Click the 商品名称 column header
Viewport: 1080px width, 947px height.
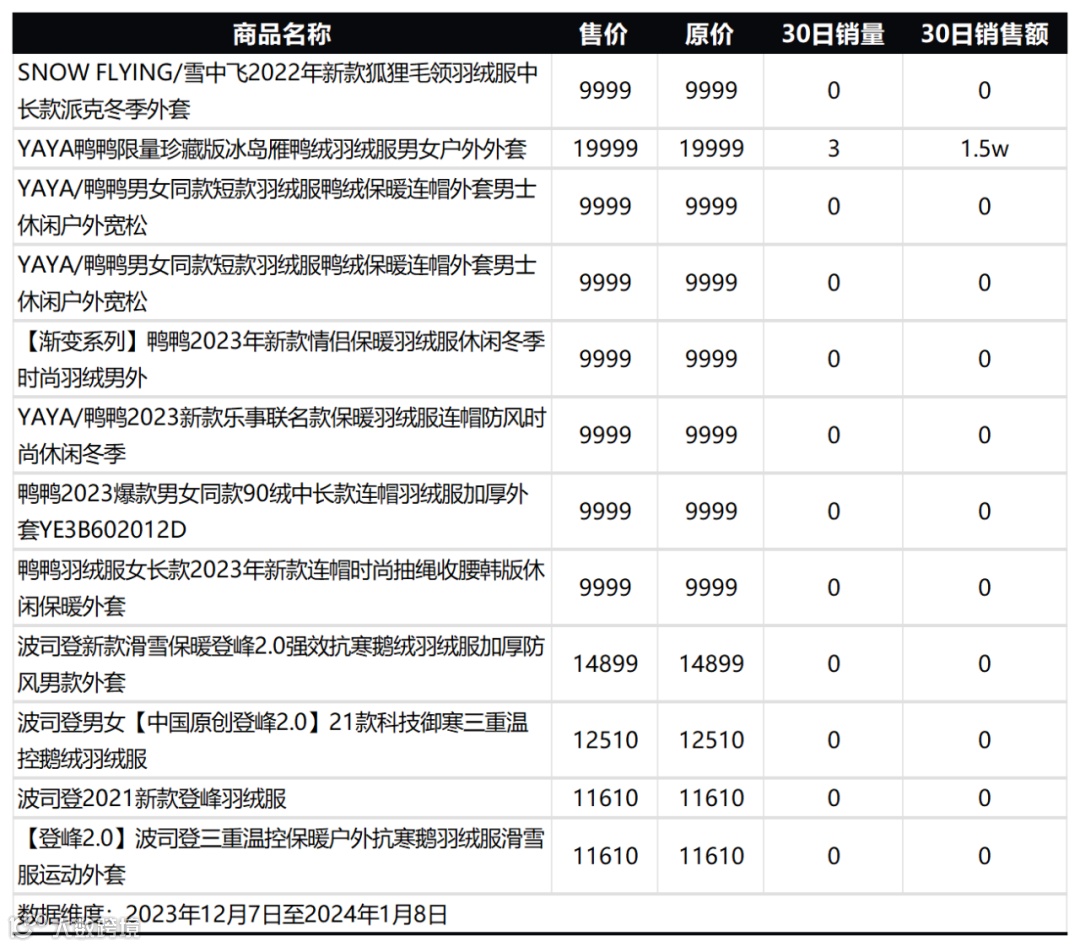(282, 34)
